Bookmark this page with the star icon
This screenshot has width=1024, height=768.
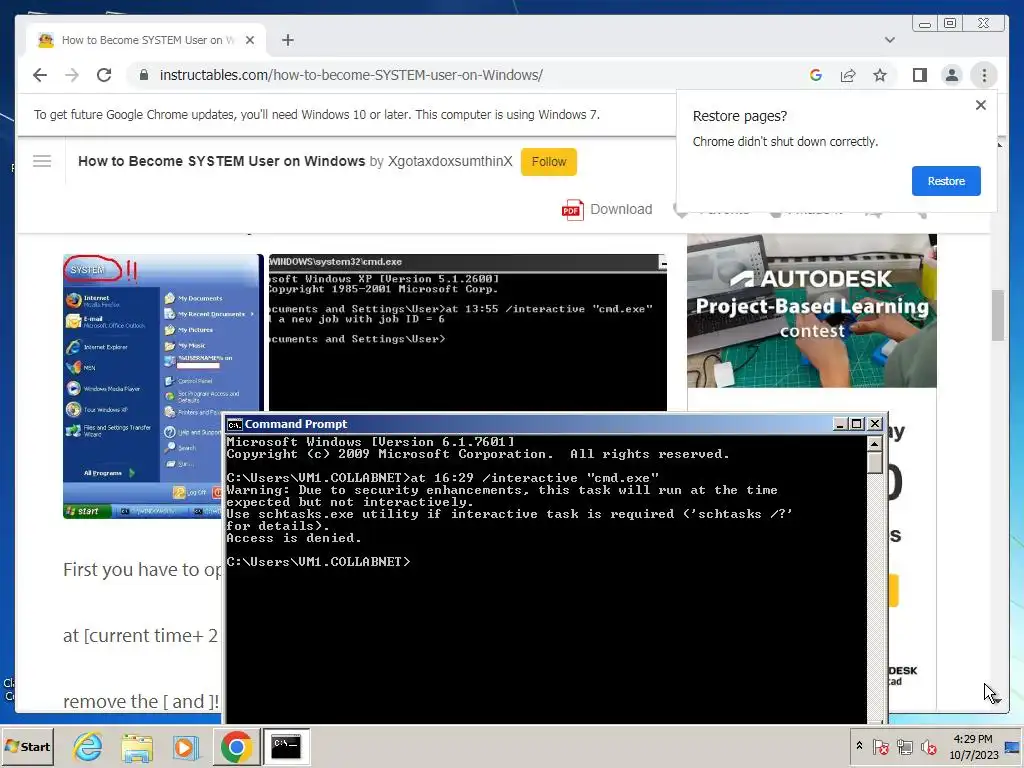pyautogui.click(x=880, y=75)
